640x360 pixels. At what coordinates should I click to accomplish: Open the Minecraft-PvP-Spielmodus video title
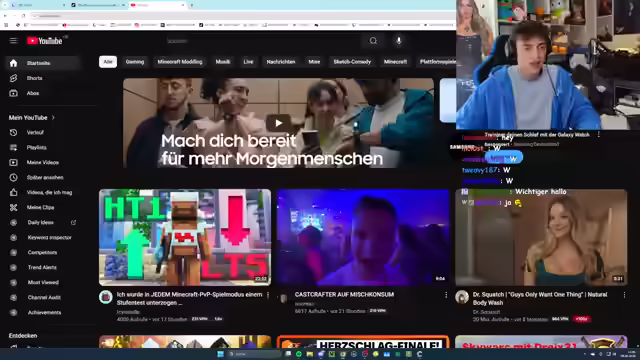click(x=189, y=298)
